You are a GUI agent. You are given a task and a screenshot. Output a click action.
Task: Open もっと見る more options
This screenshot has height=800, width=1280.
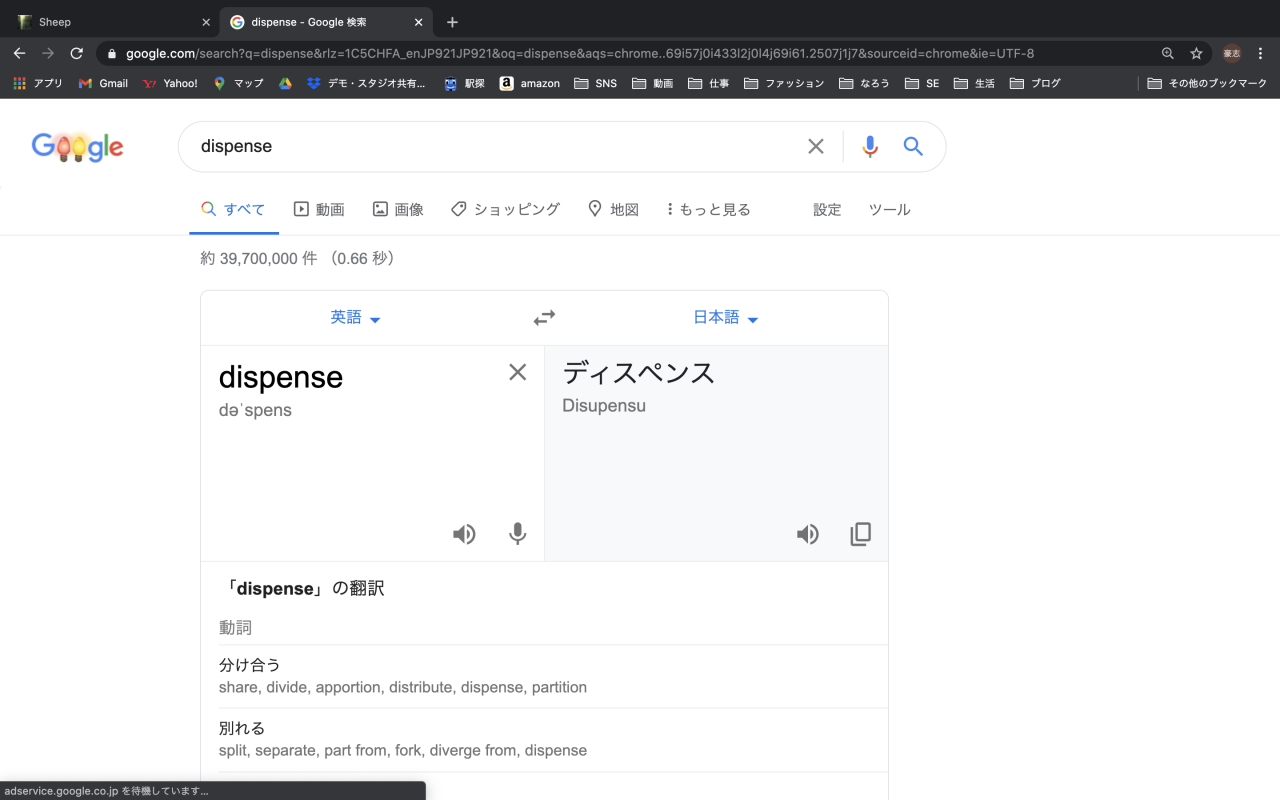click(x=708, y=209)
